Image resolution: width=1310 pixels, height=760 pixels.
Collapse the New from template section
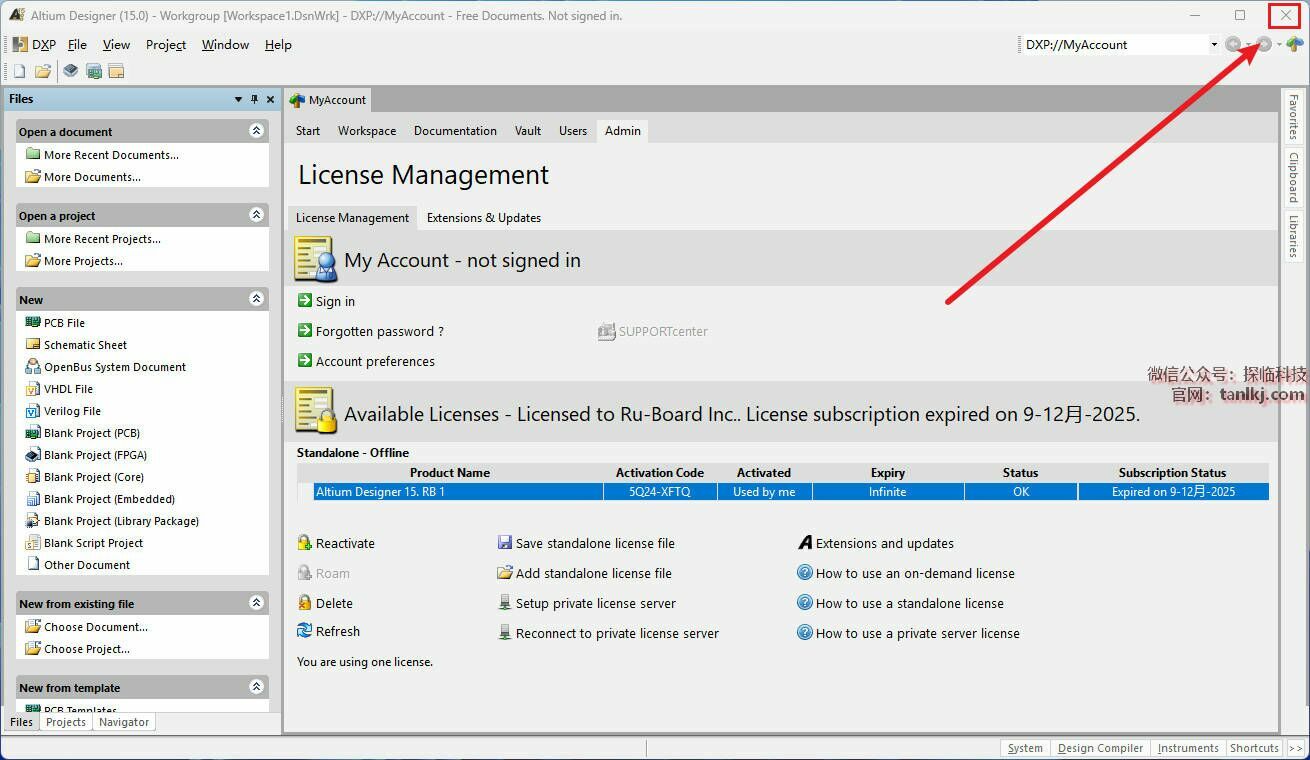(257, 687)
